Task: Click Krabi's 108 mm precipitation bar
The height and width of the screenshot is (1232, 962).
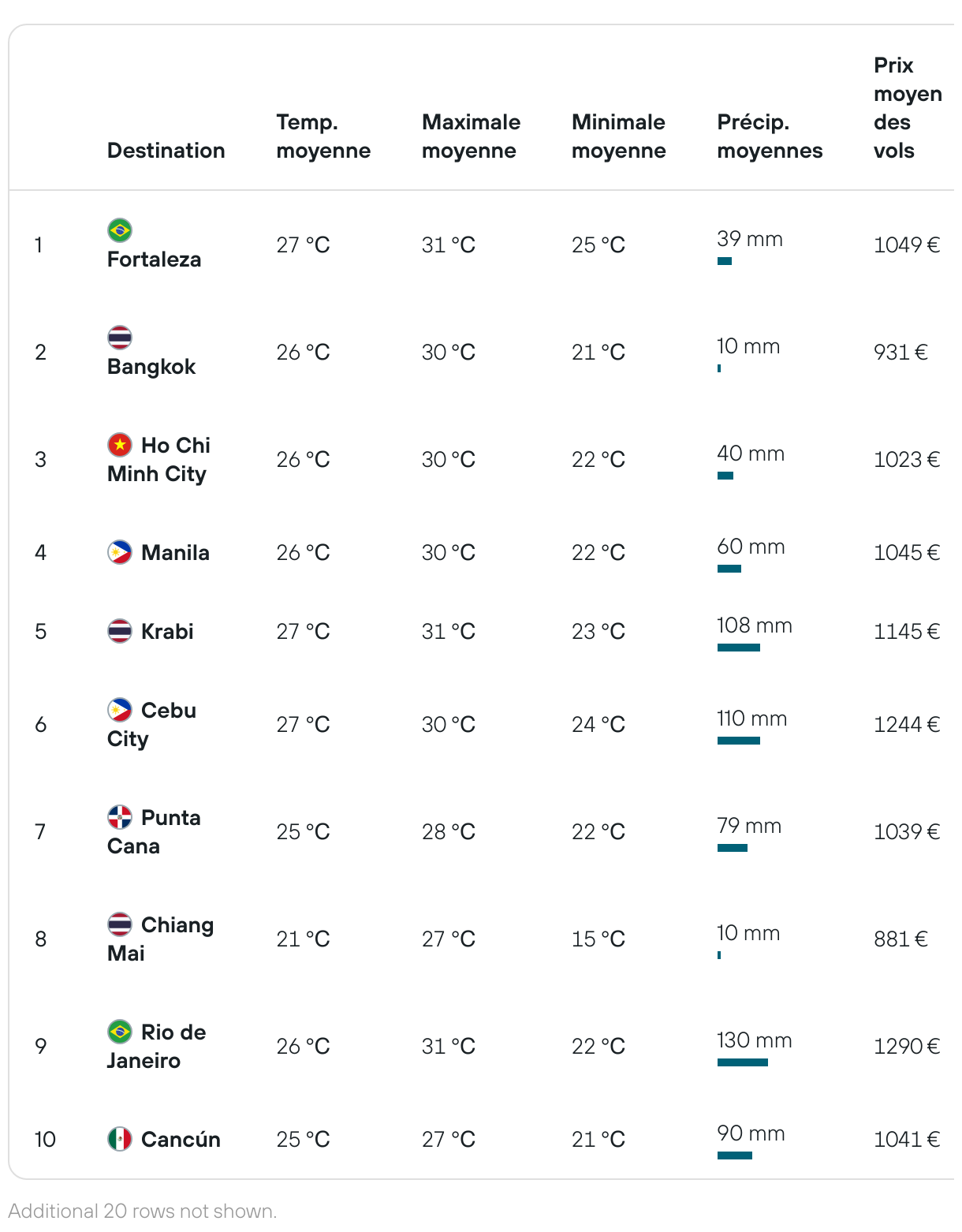Action: pos(739,648)
